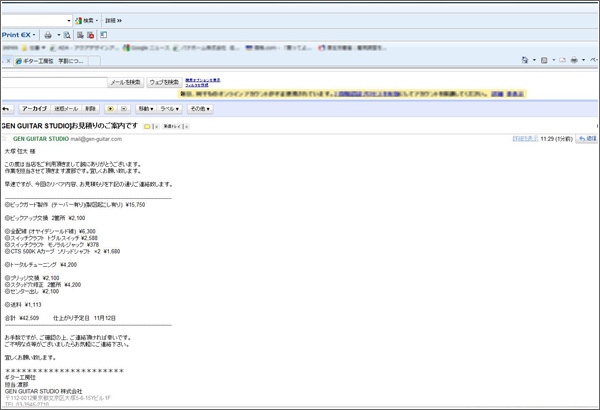The height and width of the screenshot is (410, 600).
Task: Open the Google ニュース bookmark
Action: [146, 48]
